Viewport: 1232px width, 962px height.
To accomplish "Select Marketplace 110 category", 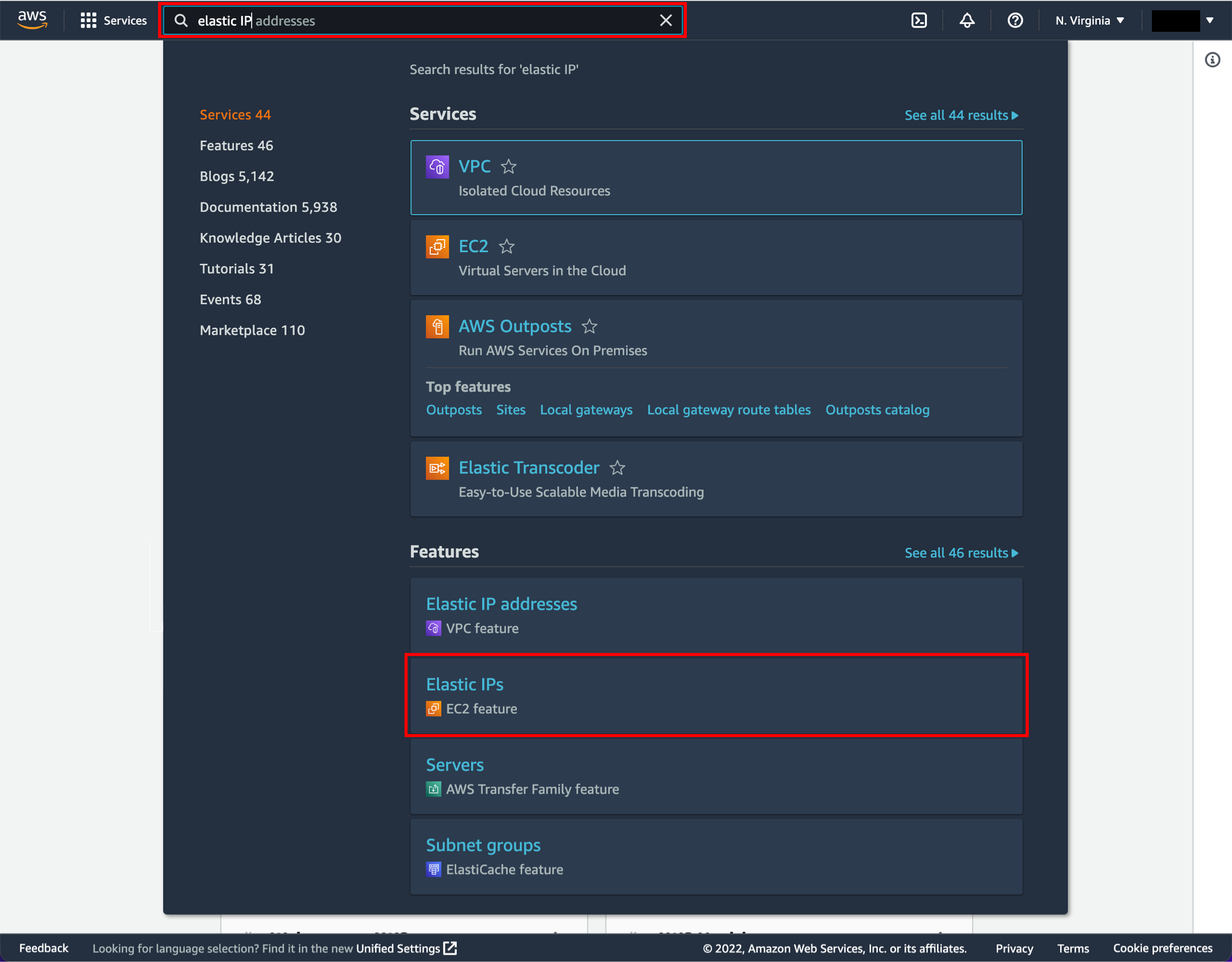I will click(252, 330).
